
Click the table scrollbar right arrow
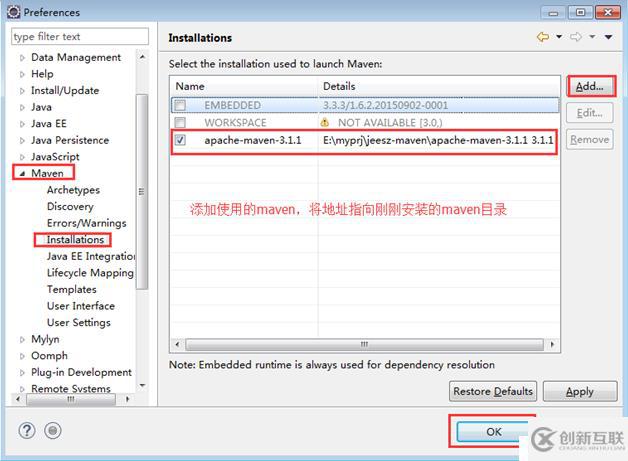552,344
